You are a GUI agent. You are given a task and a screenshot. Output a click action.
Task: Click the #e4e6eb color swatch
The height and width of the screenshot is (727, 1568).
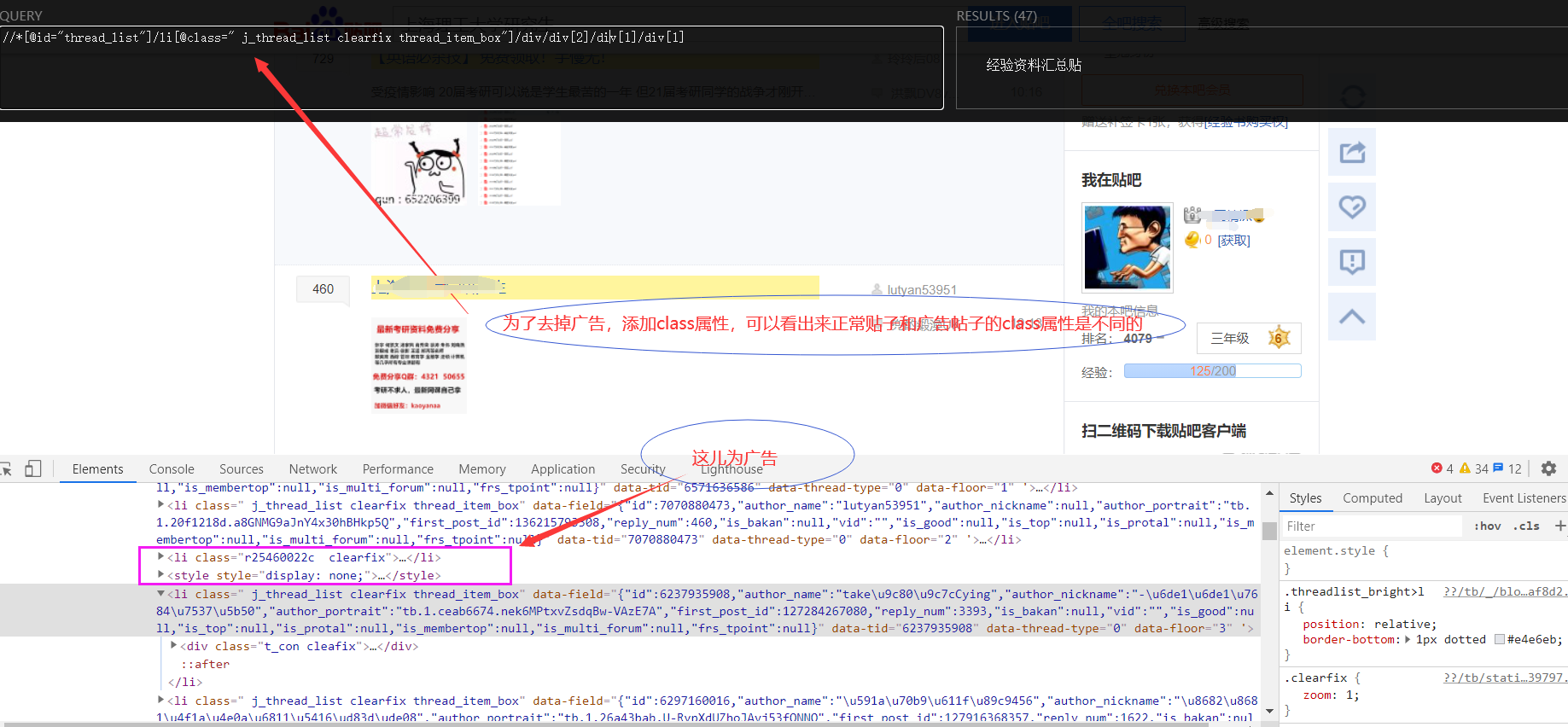point(1499,639)
